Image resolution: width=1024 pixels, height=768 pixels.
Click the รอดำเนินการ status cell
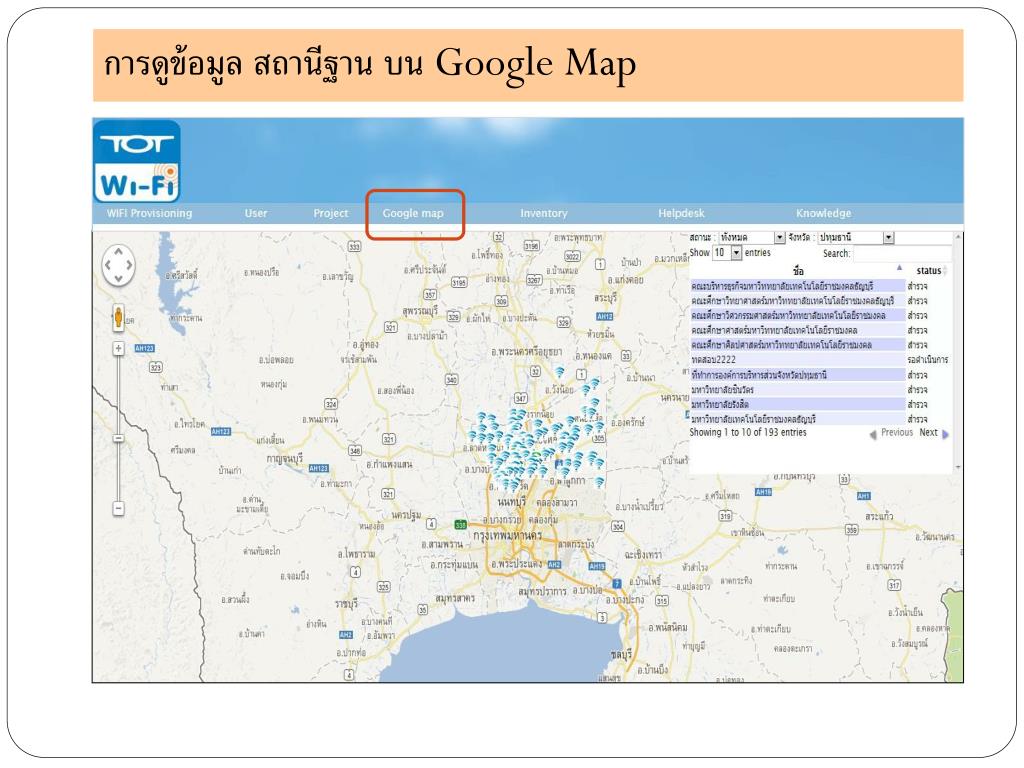point(928,360)
